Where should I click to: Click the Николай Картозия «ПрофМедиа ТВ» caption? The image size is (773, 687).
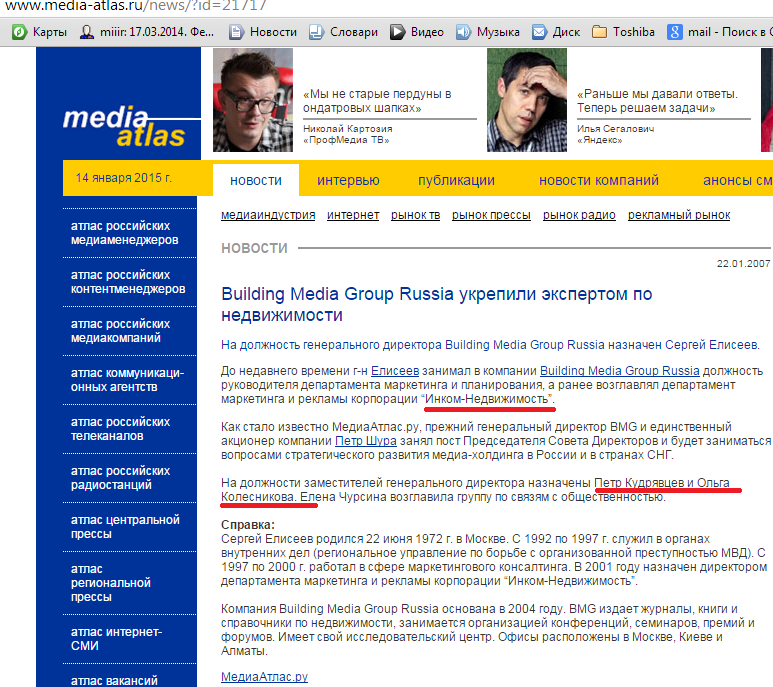click(348, 134)
